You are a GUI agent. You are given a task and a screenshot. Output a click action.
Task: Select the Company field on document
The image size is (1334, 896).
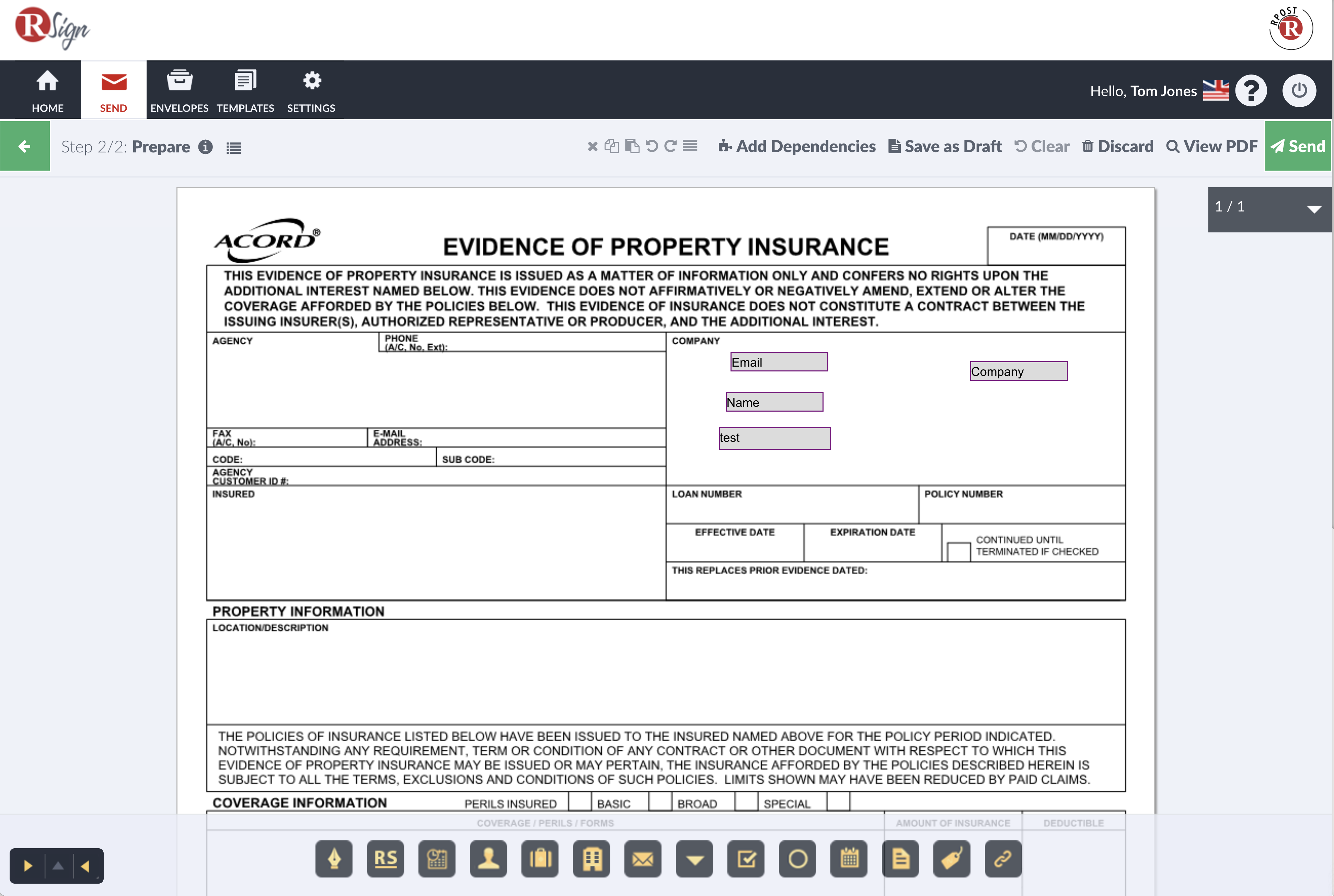[1019, 371]
